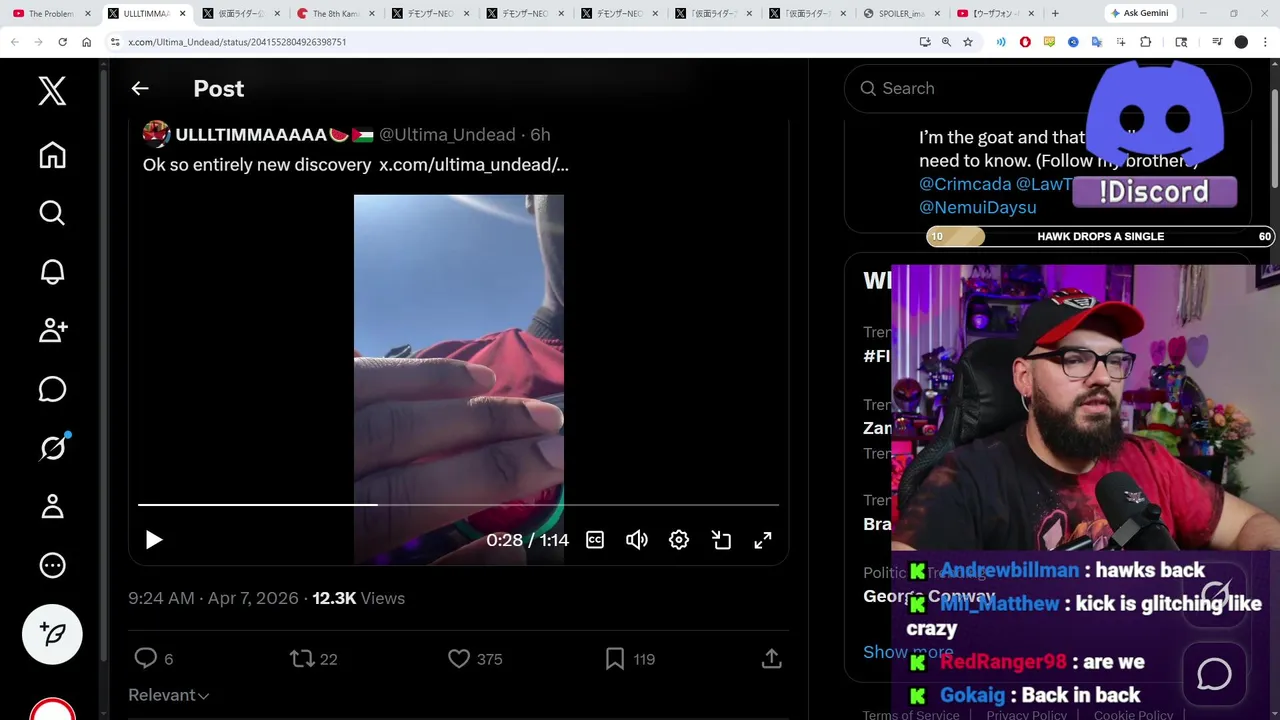
Task: Open browser home page button
Action: [87, 42]
